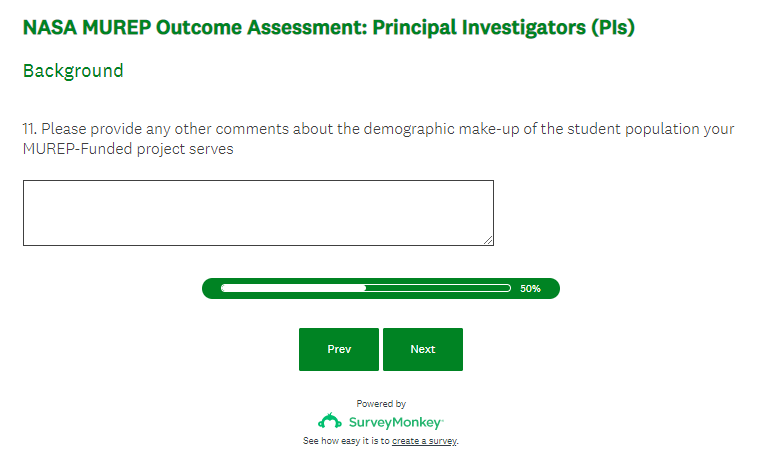
Task: Click the filled part of the progress bar
Action: [293, 288]
